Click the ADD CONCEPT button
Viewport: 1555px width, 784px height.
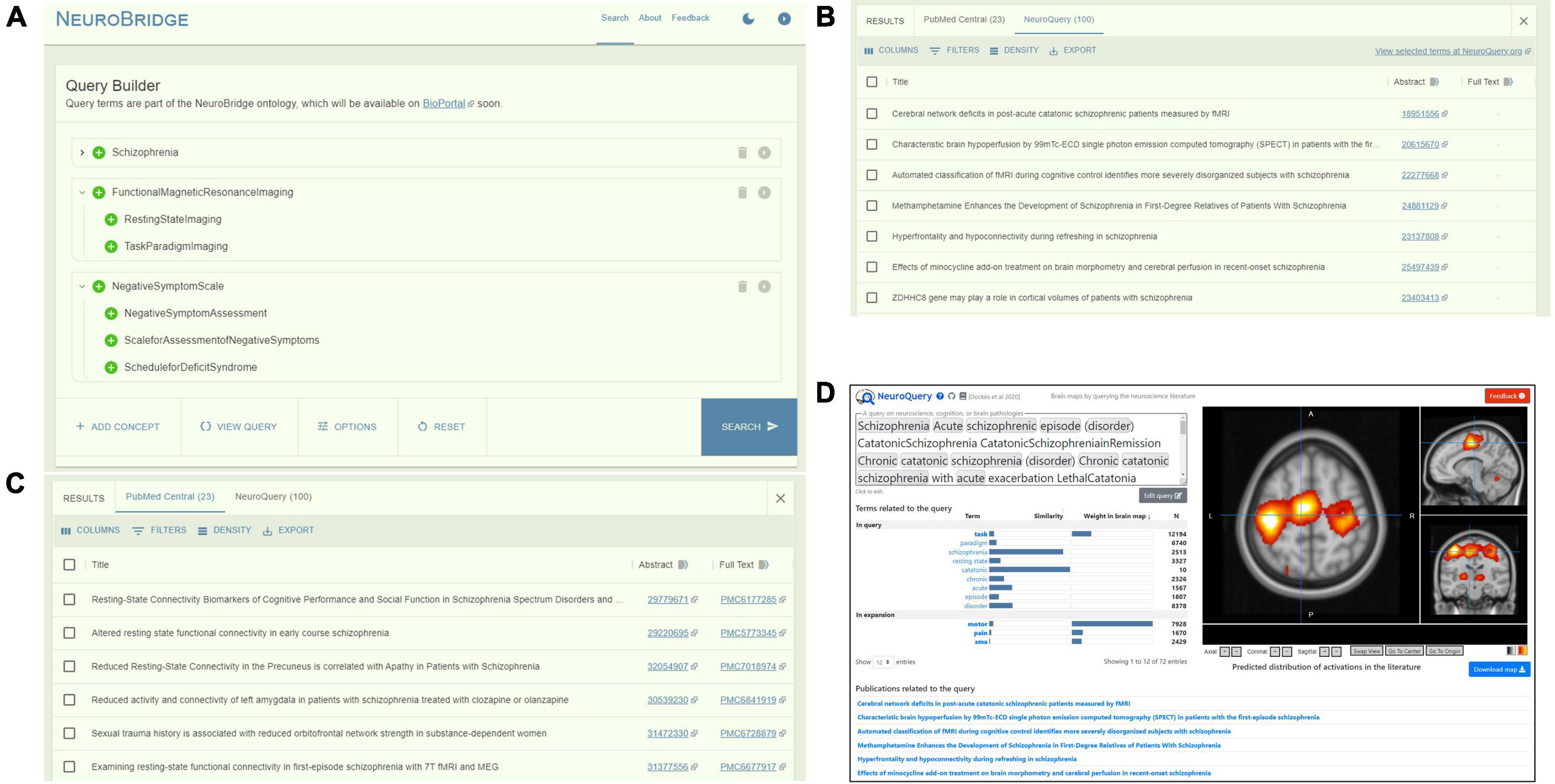[x=118, y=427]
